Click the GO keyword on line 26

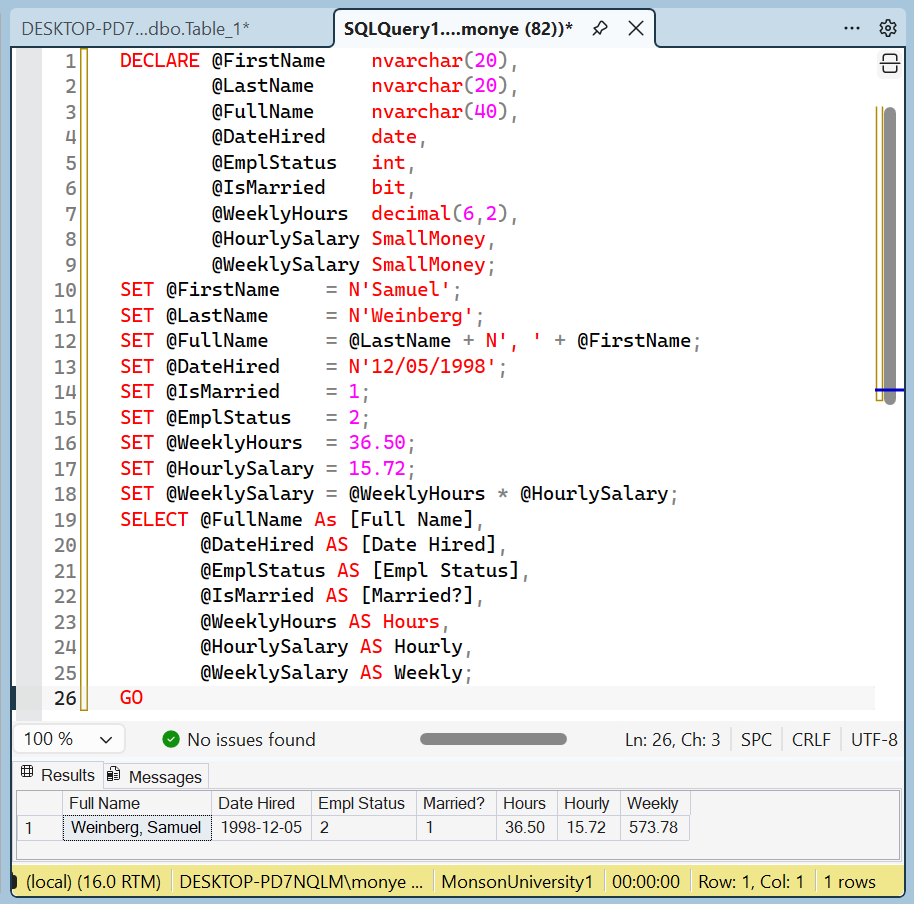pyautogui.click(x=131, y=698)
